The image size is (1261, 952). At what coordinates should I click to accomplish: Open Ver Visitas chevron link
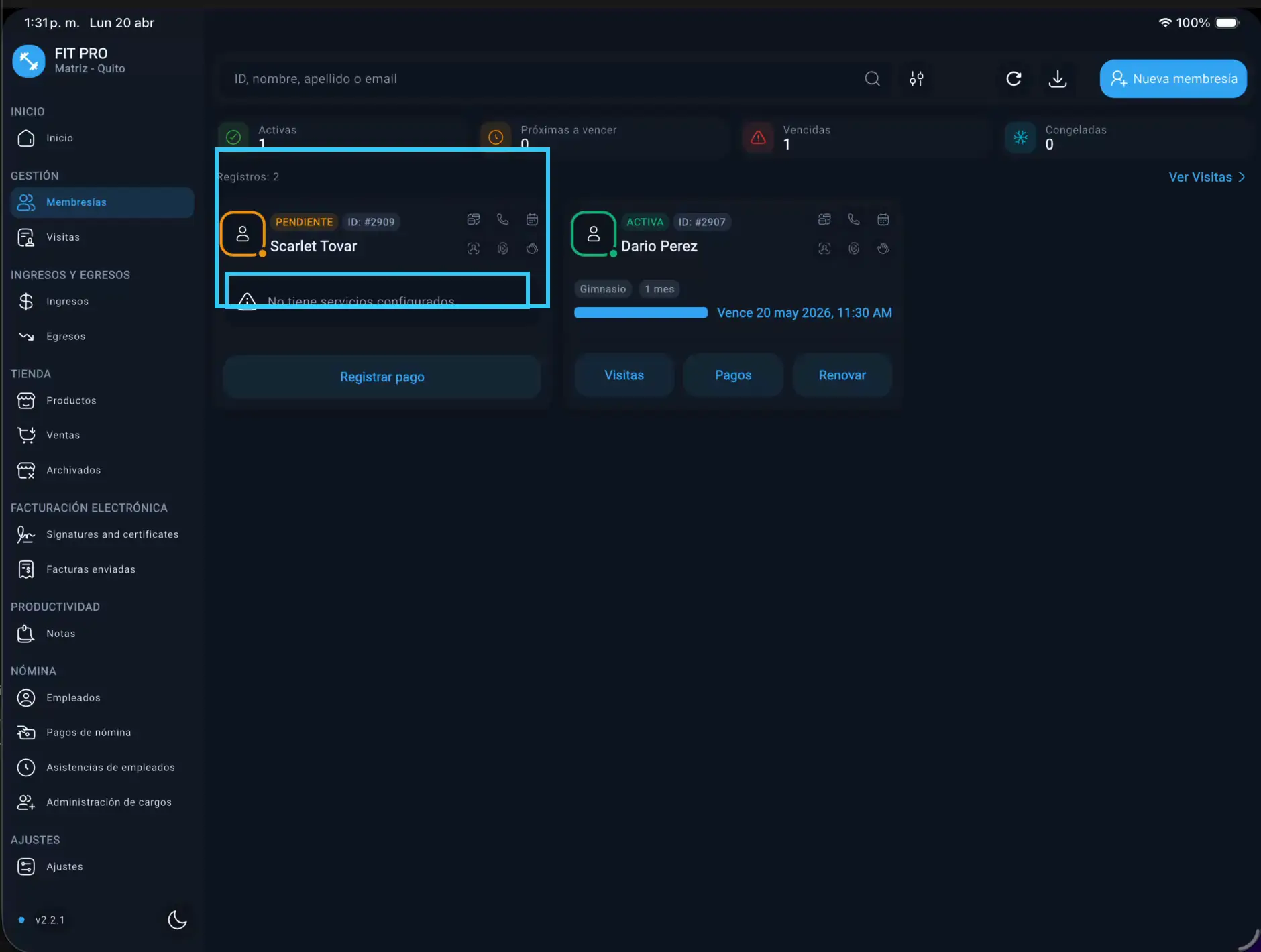click(x=1207, y=177)
